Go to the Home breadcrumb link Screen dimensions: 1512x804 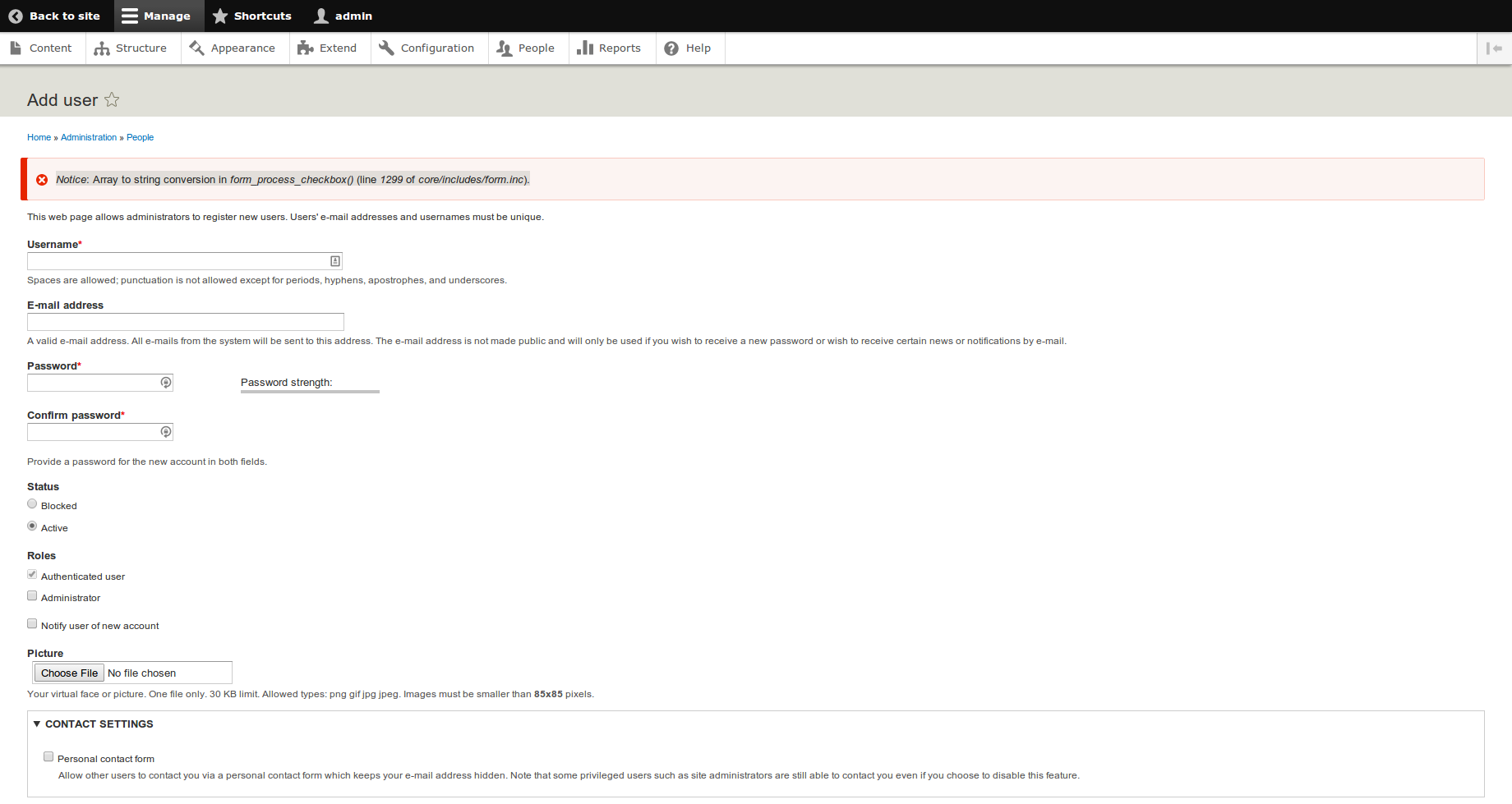39,137
